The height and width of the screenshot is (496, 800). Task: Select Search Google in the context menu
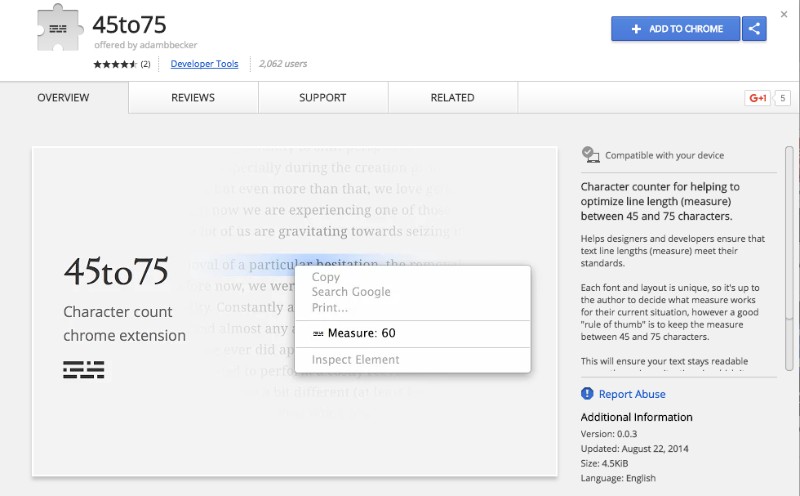point(412,292)
